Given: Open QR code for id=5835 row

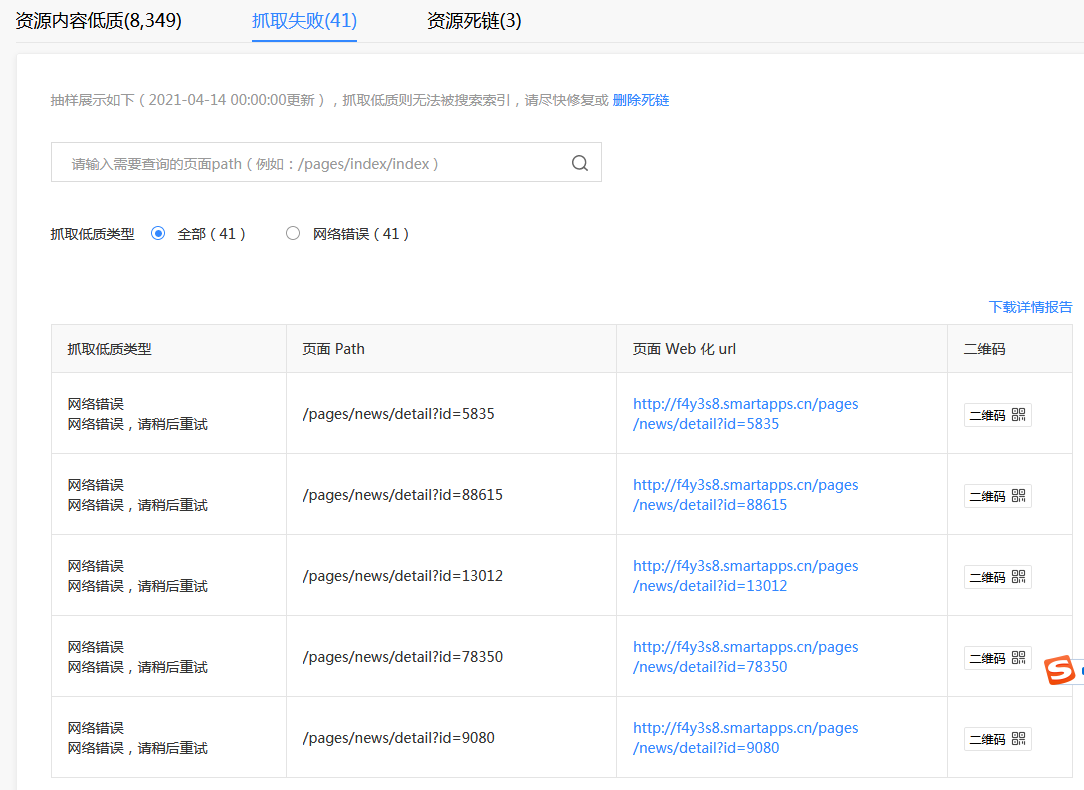Looking at the screenshot, I should (x=998, y=415).
